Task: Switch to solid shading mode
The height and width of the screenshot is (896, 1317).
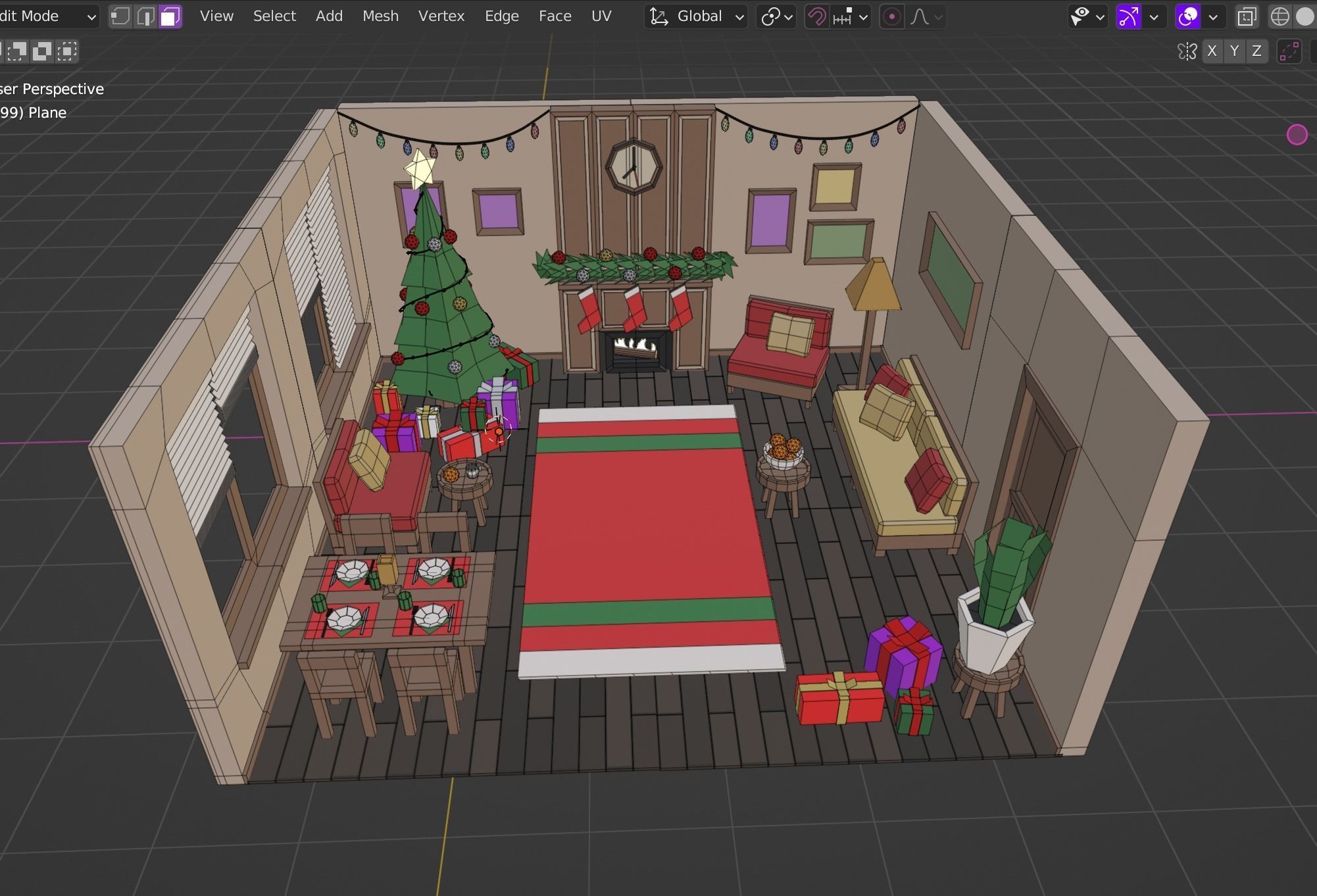Action: pyautogui.click(x=1305, y=16)
